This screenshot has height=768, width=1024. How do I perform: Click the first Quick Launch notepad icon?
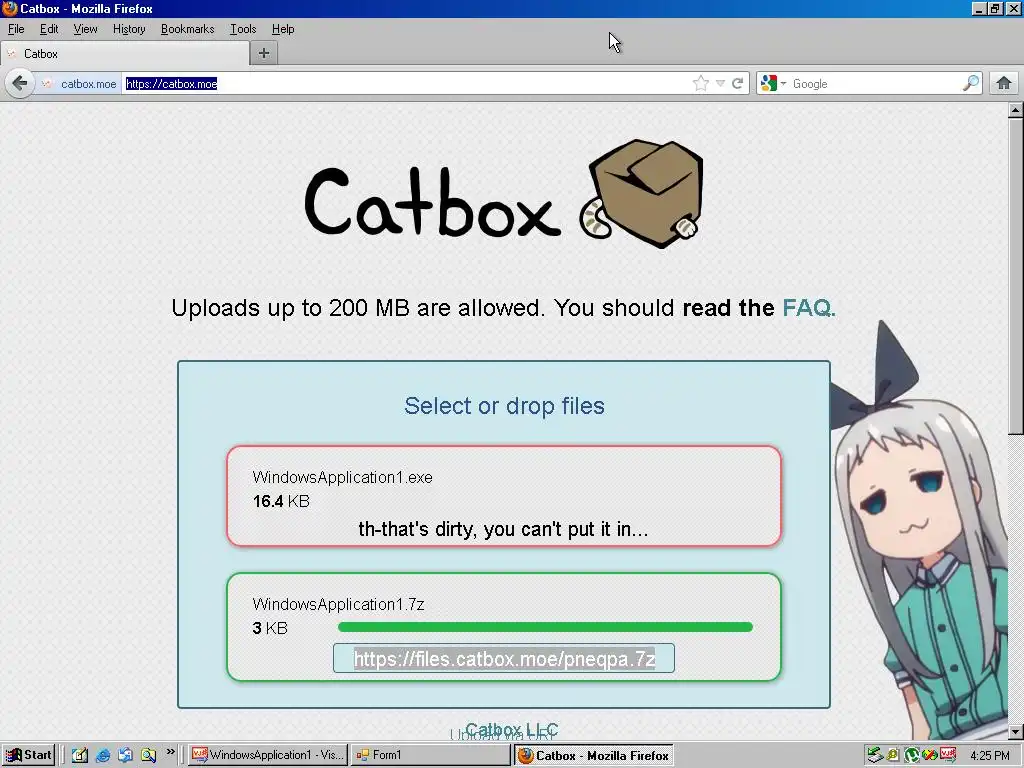pyautogui.click(x=80, y=755)
